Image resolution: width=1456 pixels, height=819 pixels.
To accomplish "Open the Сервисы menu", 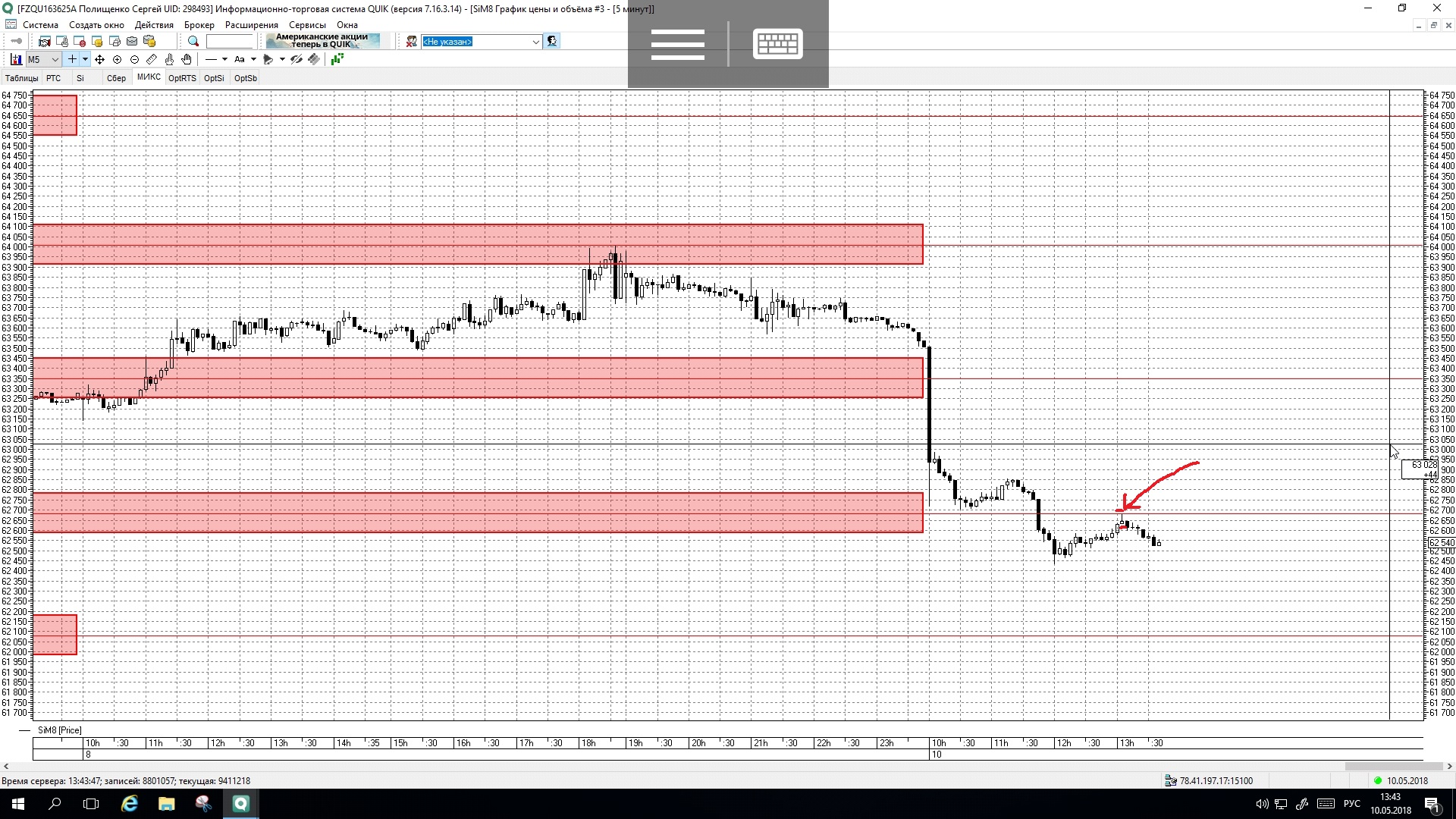I will (x=307, y=25).
